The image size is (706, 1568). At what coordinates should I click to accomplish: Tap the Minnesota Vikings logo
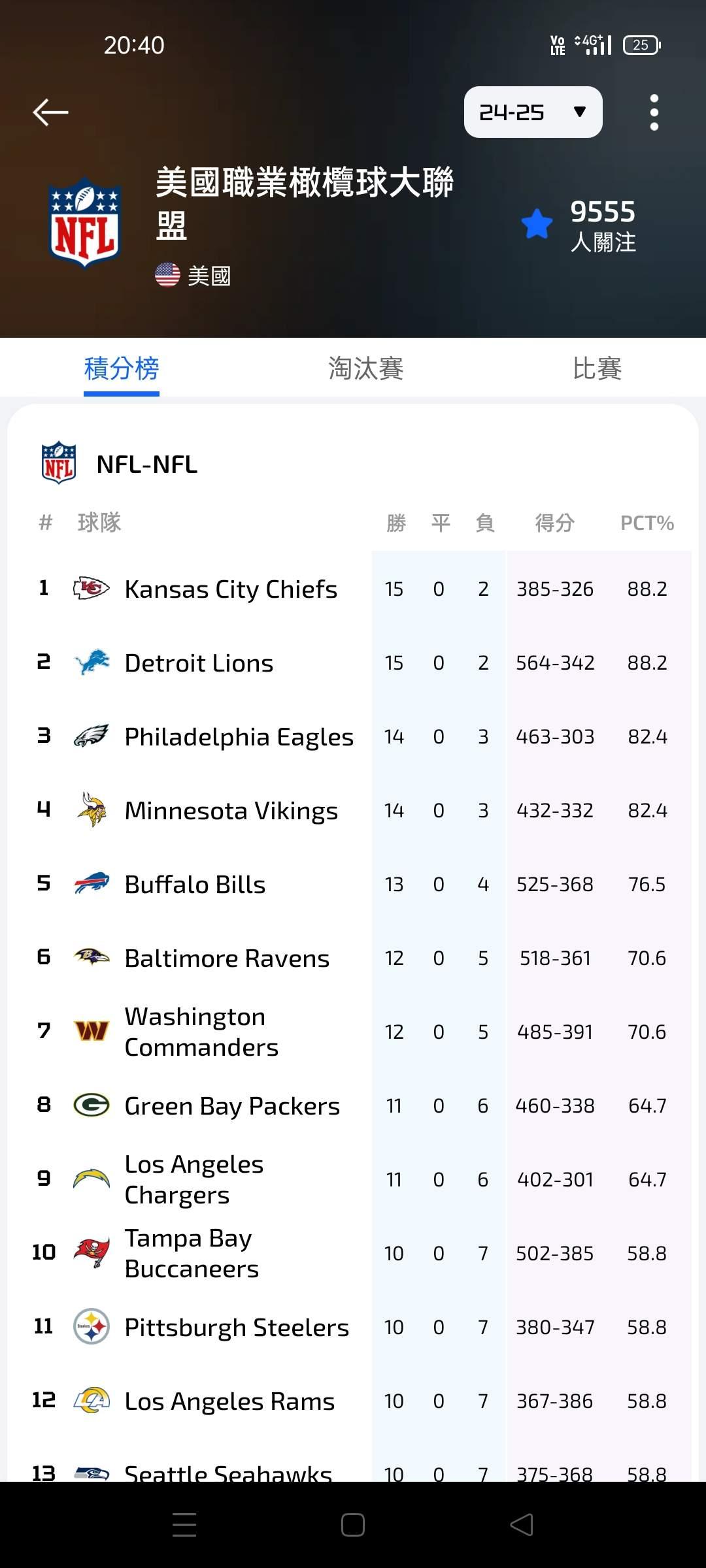point(91,810)
